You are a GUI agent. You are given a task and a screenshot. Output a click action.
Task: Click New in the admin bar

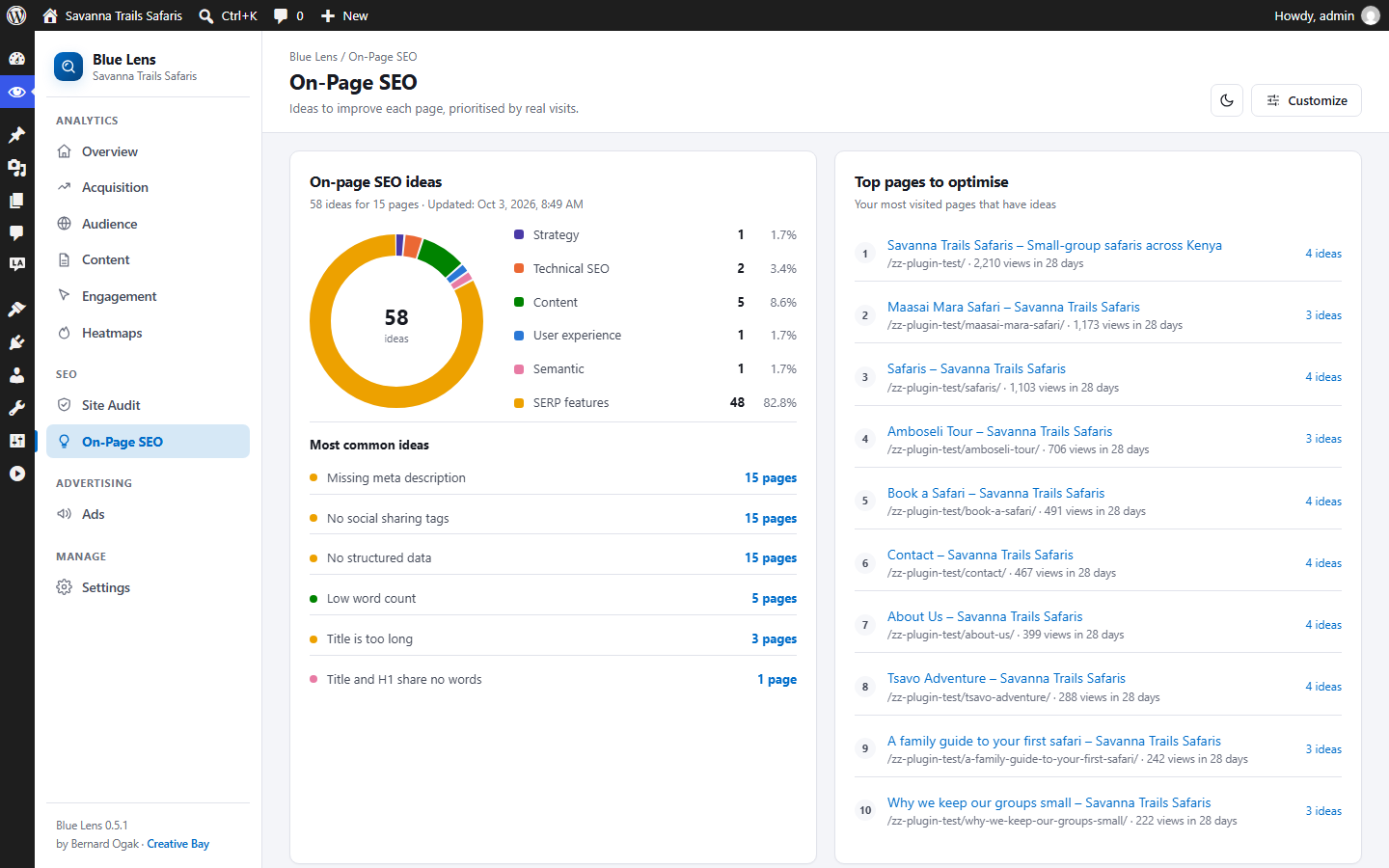point(344,15)
